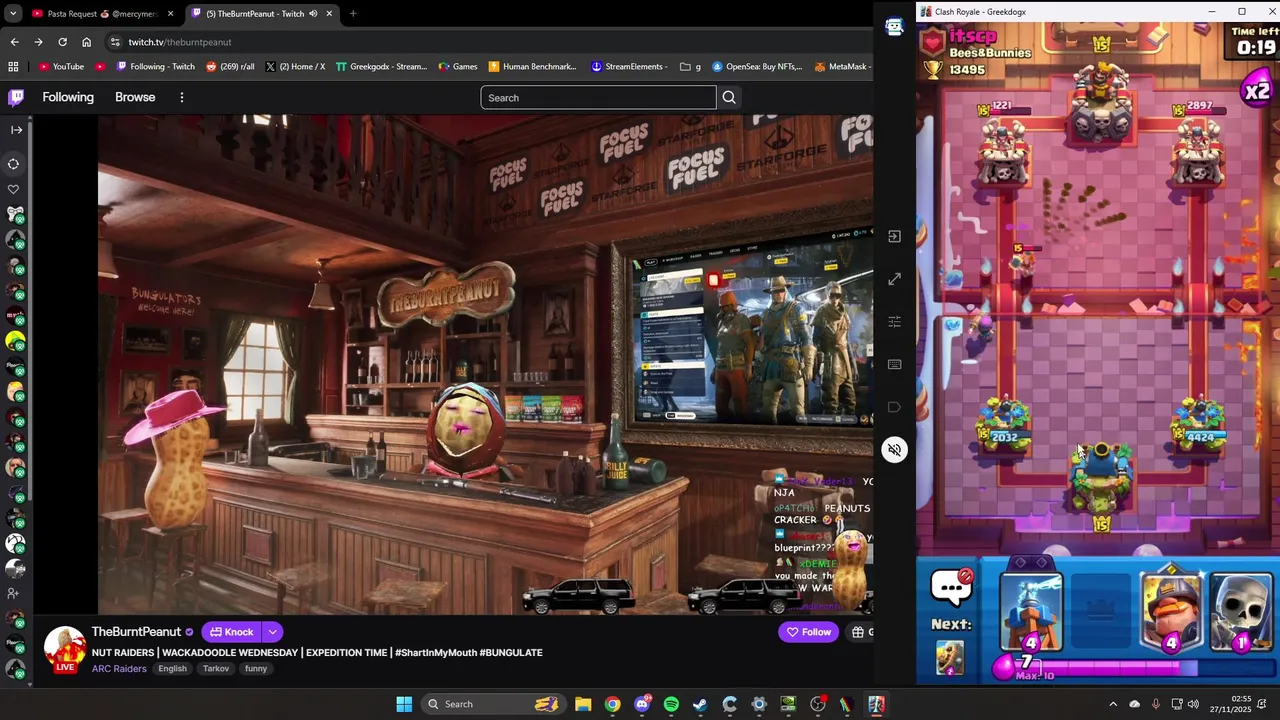
Task: Open Clash Royale emote chat bubble
Action: pos(951,586)
